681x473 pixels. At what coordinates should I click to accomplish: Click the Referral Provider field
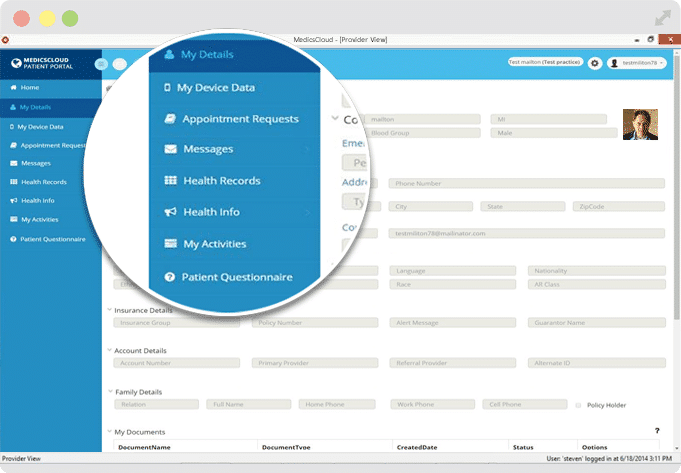point(453,363)
